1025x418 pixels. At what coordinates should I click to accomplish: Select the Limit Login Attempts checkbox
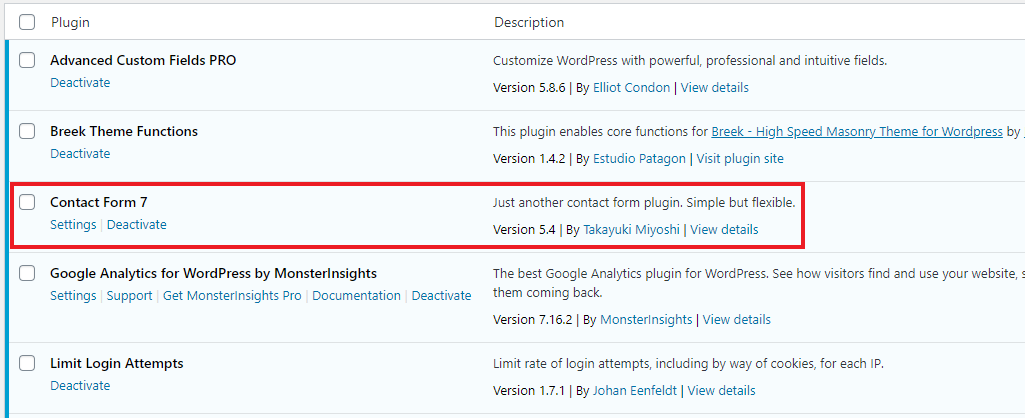(x=27, y=363)
